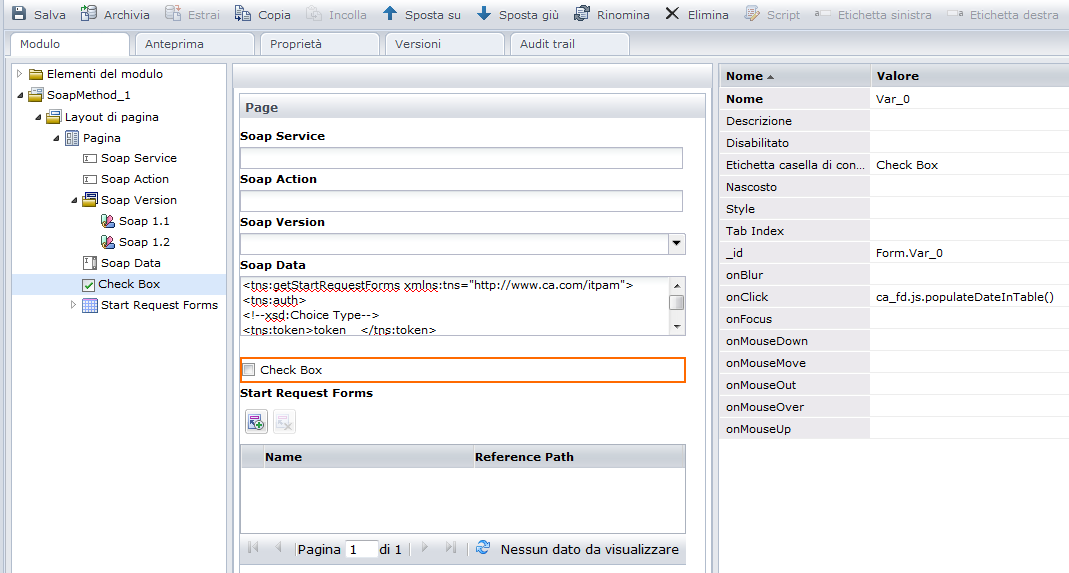Open the Soap Version dropdown arrow
The height and width of the screenshot is (573, 1069).
coord(676,244)
